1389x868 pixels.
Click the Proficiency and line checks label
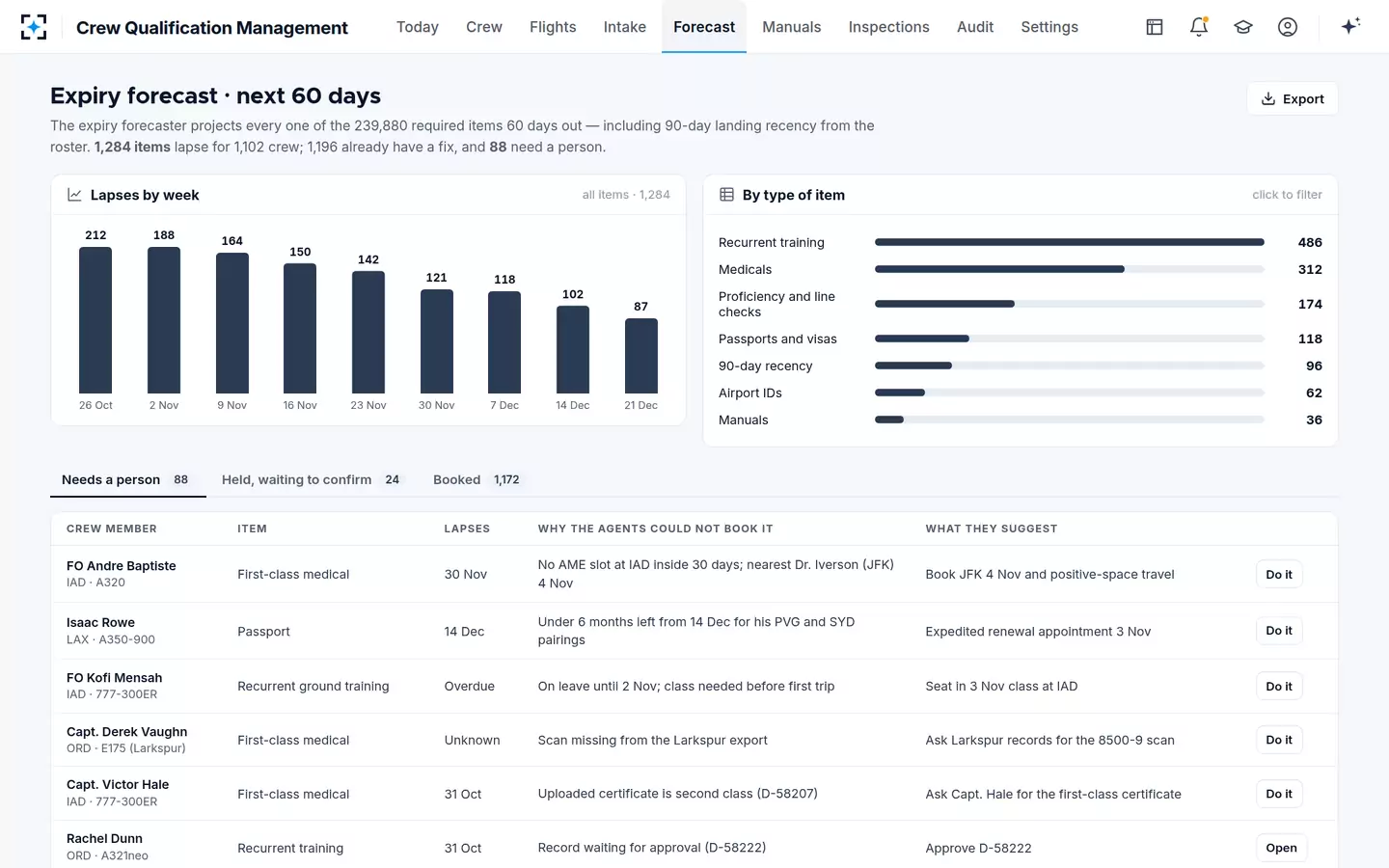click(776, 304)
